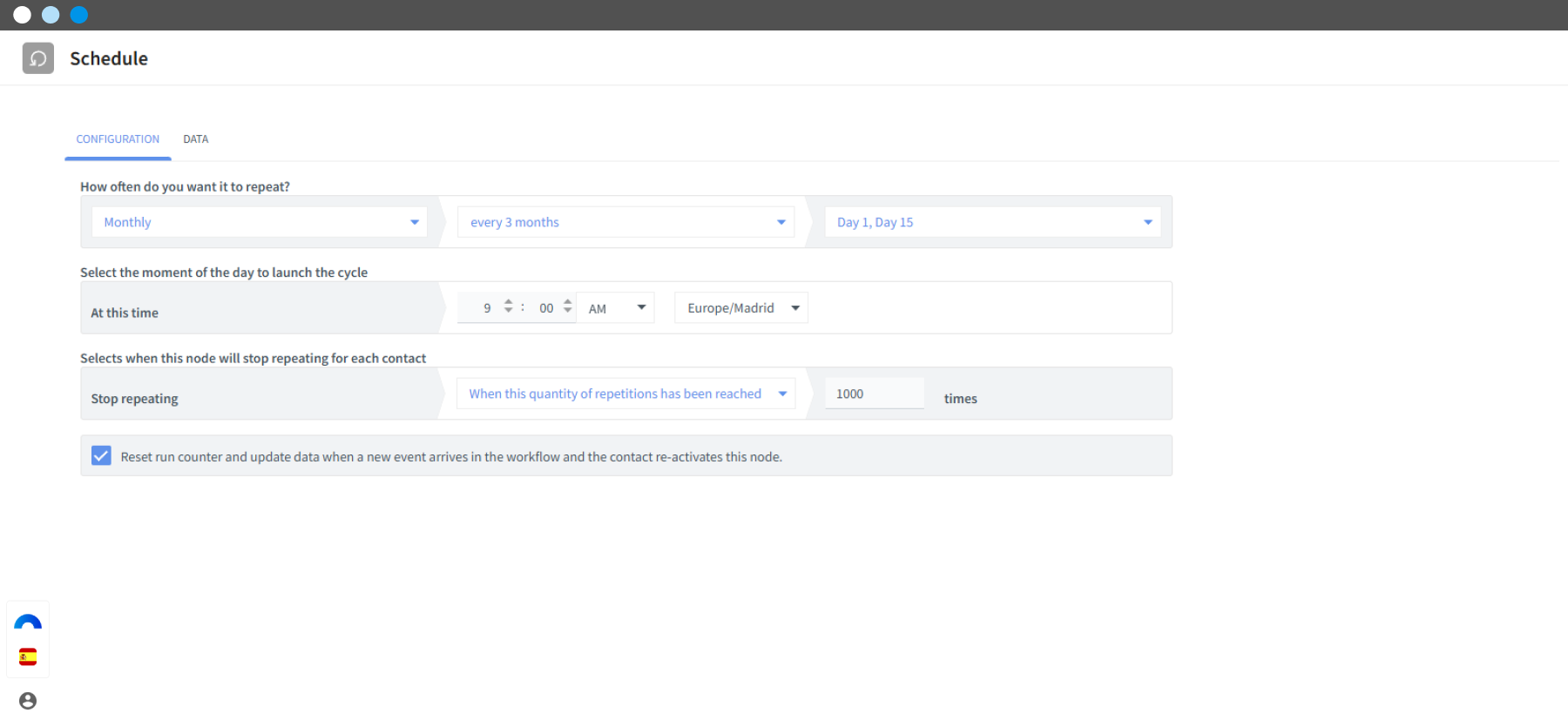Decrease the hour with down arrow
This screenshot has width=1568, height=727.
(509, 310)
